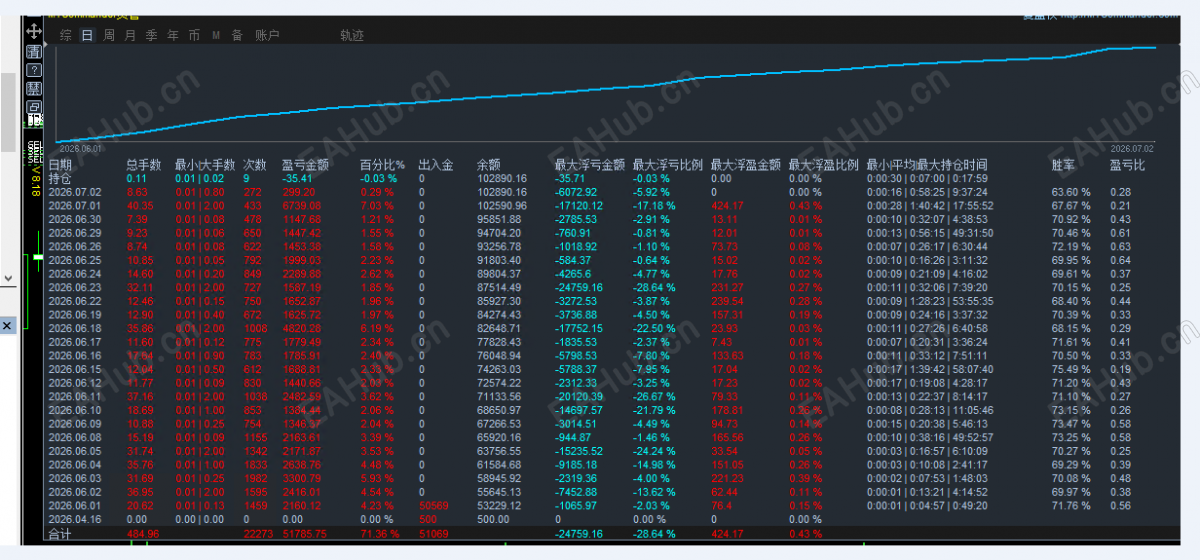Click the 盈亏比 column header
1200x560 pixels.
(1128, 165)
